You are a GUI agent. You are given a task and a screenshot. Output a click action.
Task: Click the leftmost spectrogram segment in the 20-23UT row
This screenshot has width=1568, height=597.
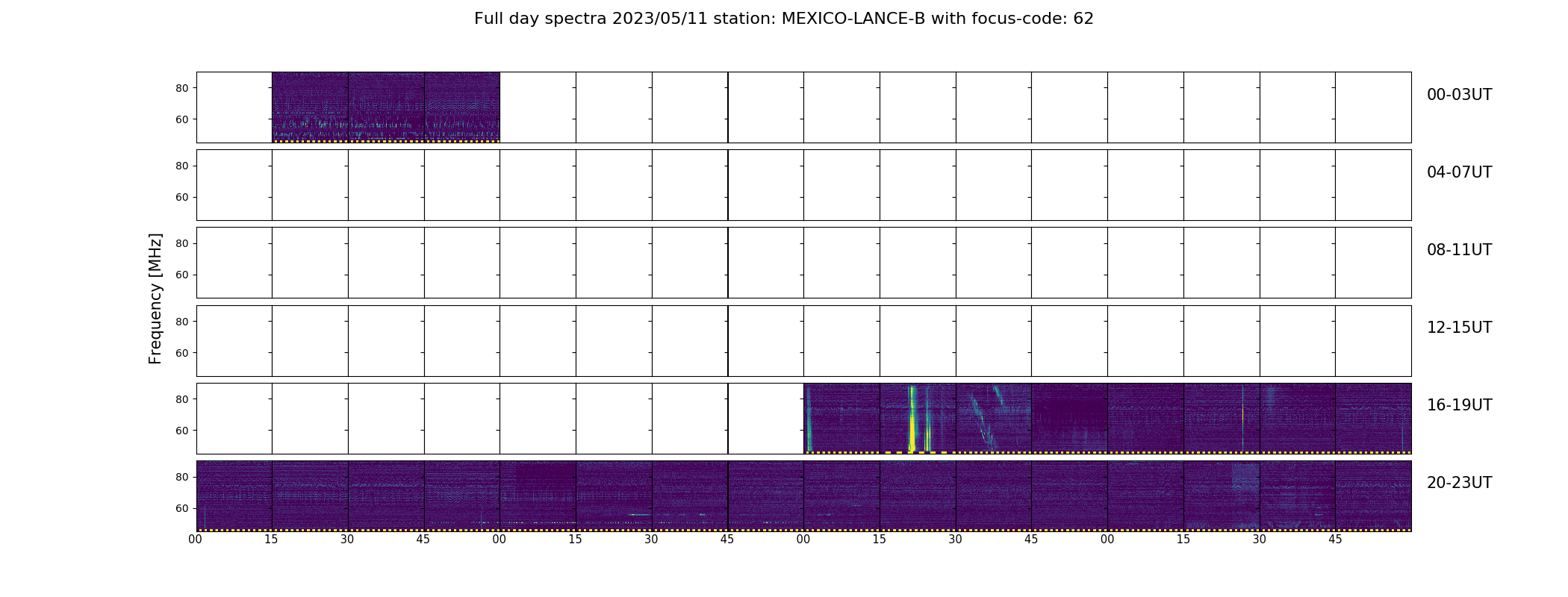234,496
